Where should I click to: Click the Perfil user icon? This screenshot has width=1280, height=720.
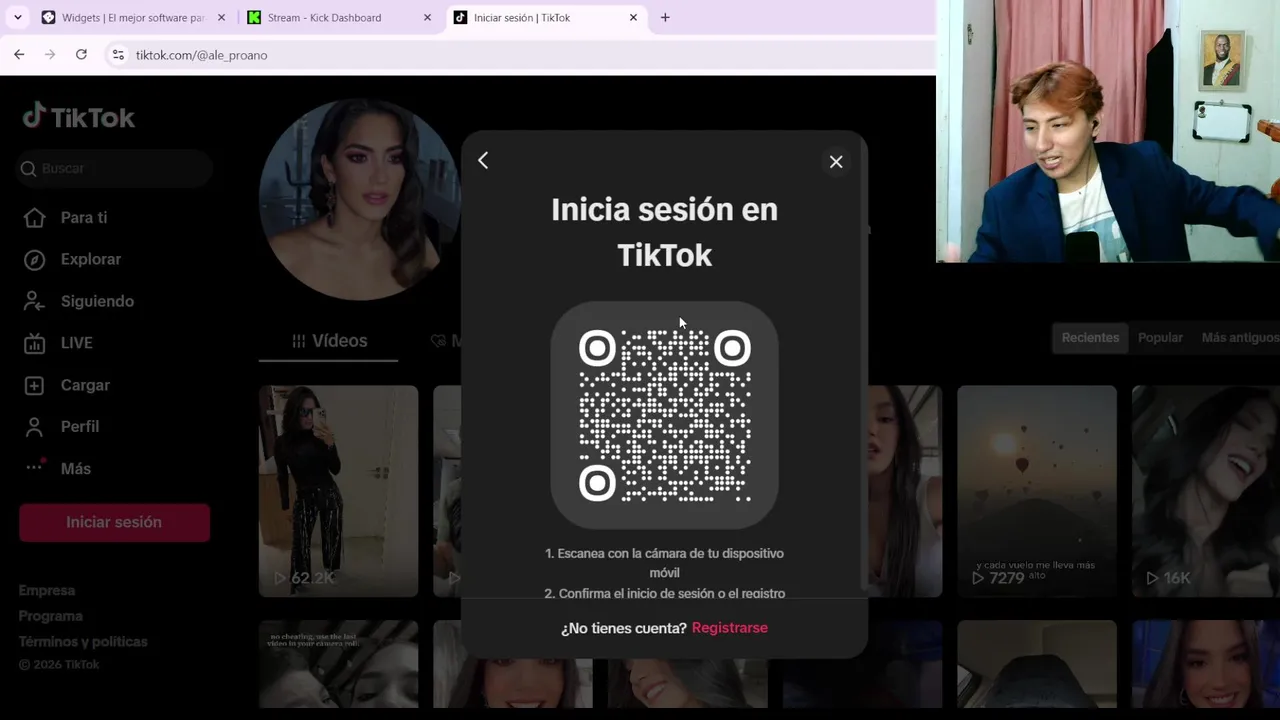tap(34, 427)
